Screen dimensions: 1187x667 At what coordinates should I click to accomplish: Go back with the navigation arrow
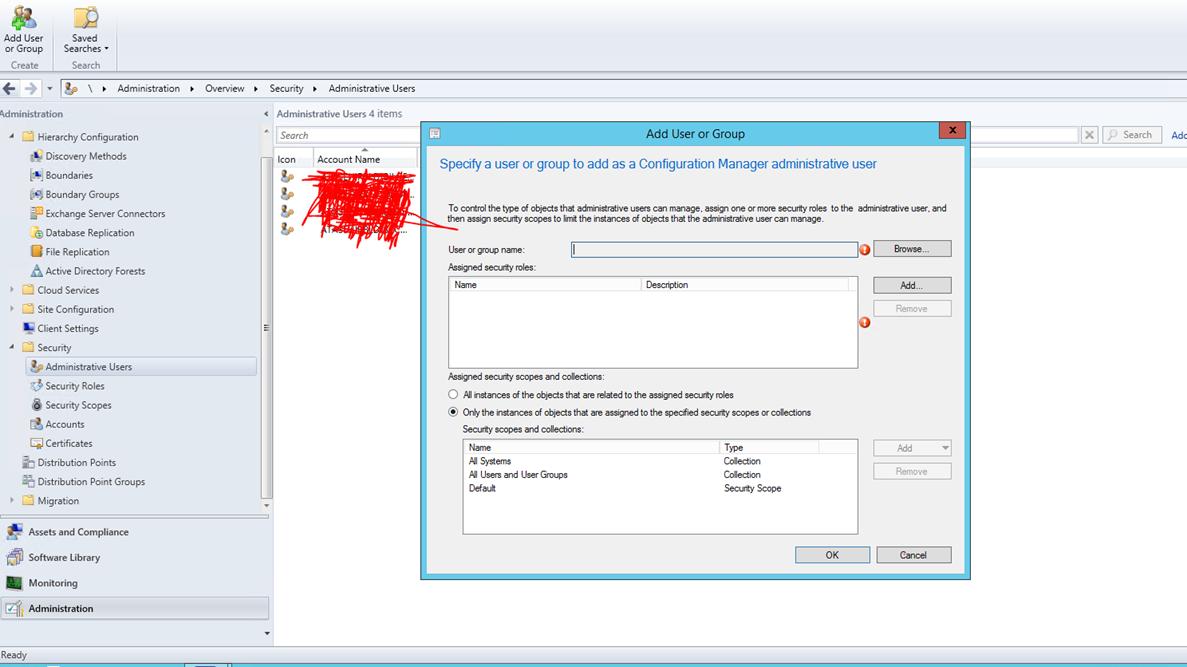(10, 89)
